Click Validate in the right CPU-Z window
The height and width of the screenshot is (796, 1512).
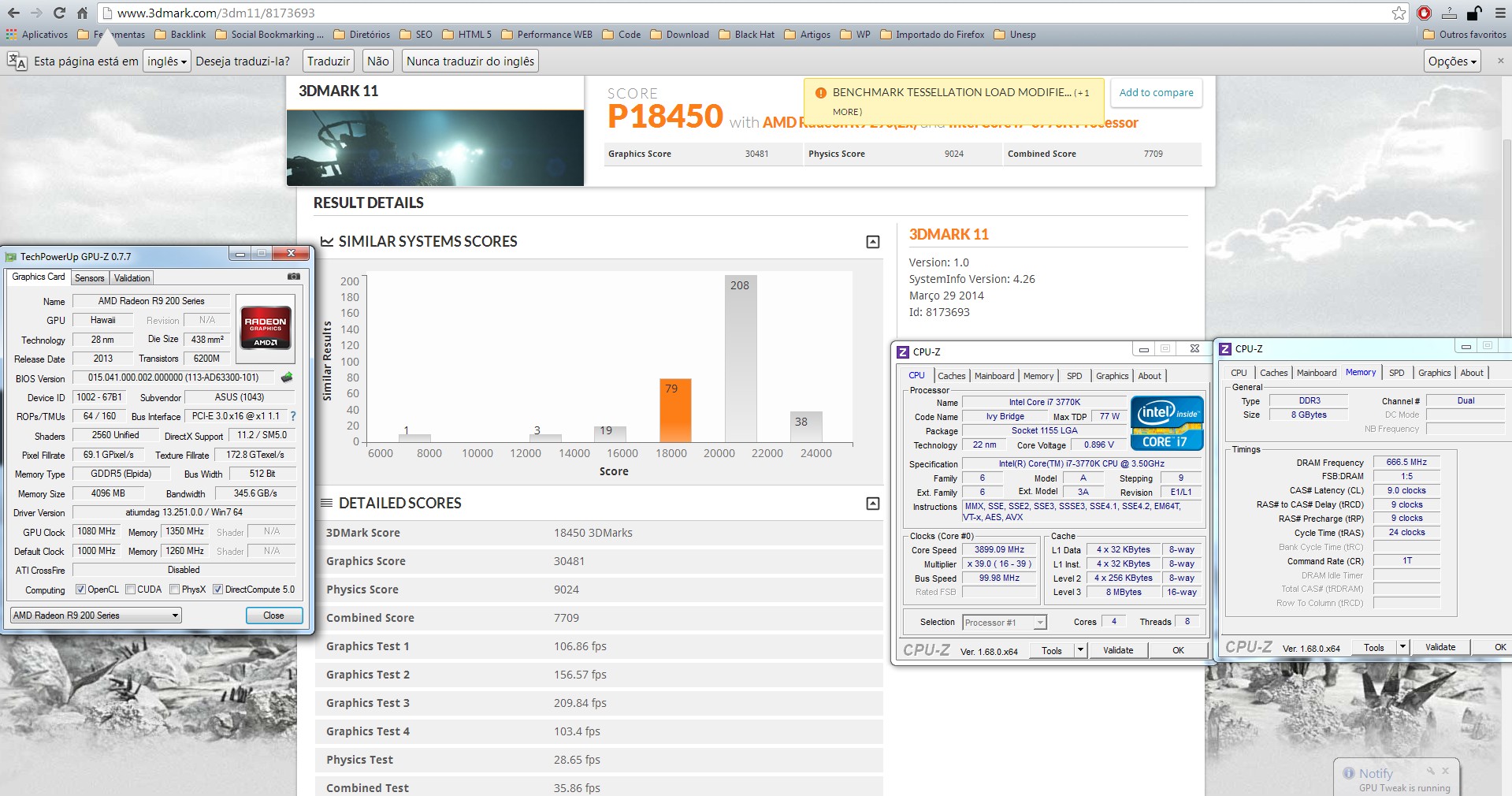(1440, 647)
